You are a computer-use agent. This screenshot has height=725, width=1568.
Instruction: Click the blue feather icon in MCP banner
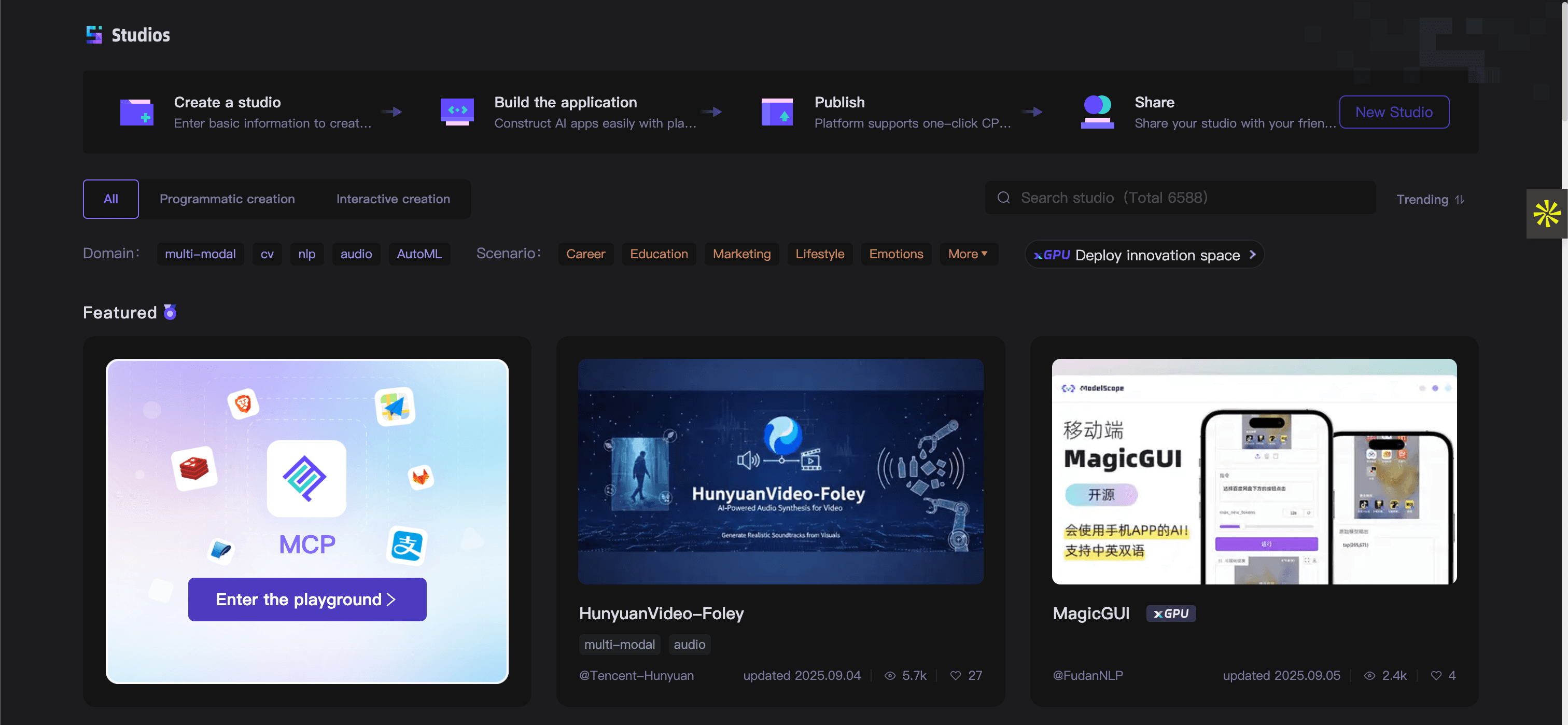coord(221,550)
